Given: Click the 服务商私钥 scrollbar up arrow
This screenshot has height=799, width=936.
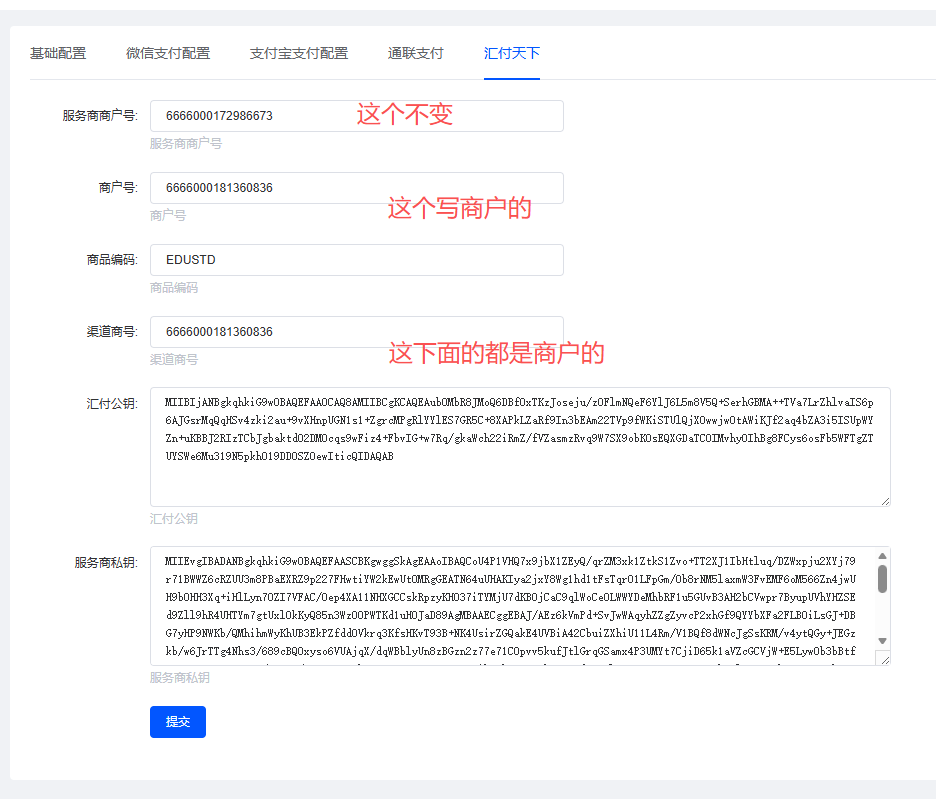Looking at the screenshot, I should [882, 556].
